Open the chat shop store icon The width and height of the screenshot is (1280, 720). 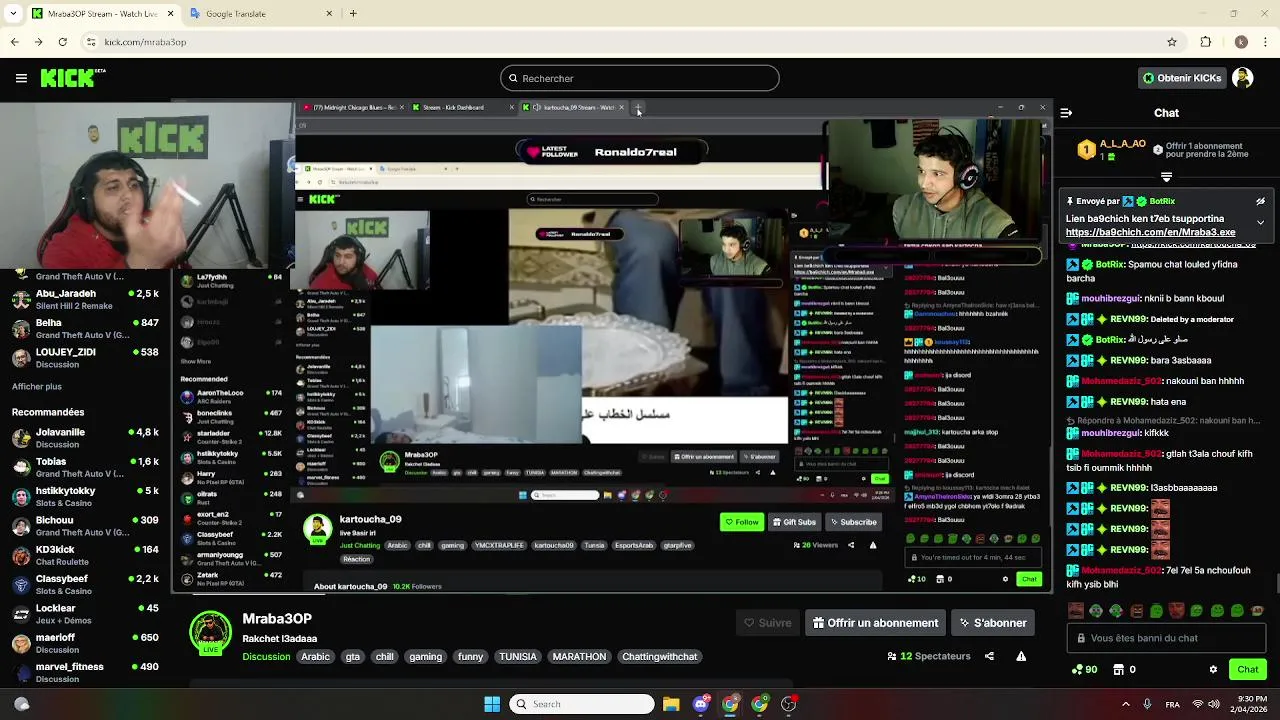(1118, 669)
